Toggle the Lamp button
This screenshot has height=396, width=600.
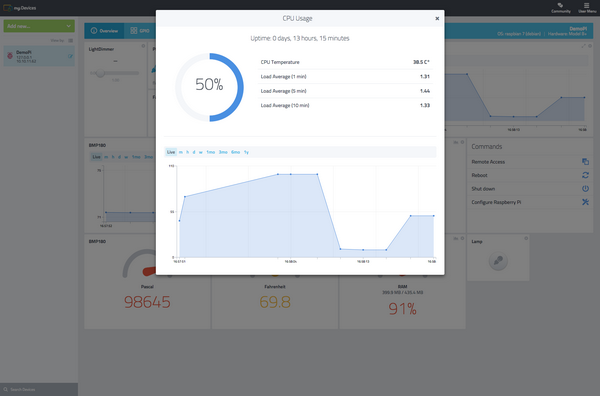pyautogui.click(x=498, y=261)
